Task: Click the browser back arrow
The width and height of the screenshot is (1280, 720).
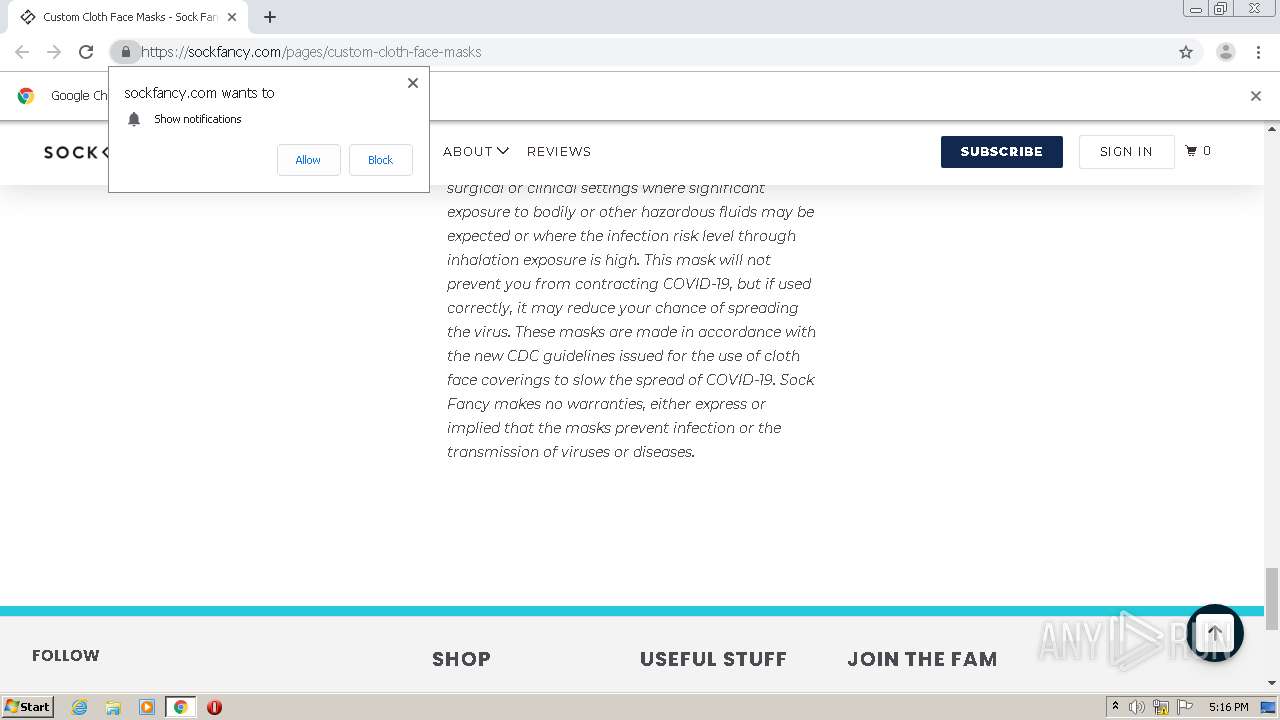Action: pos(22,52)
